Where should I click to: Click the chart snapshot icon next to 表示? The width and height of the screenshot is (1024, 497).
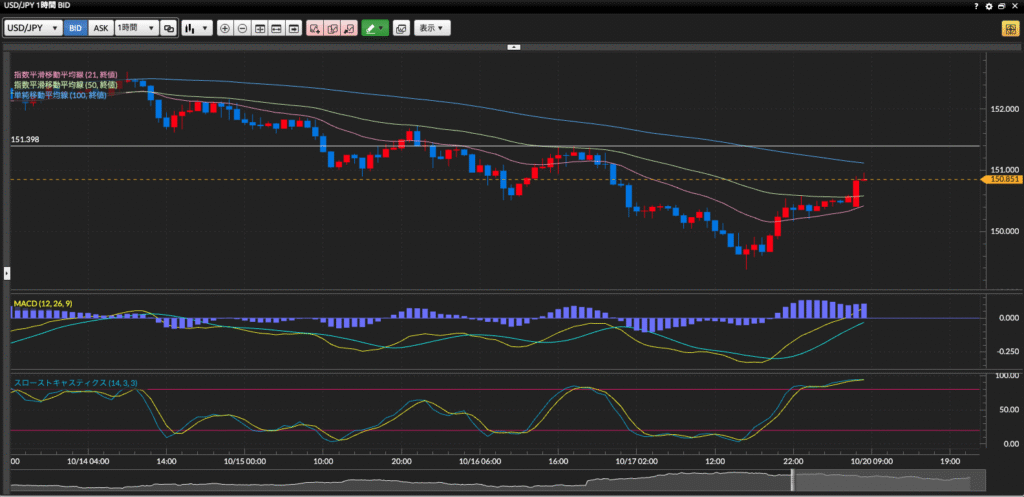click(x=401, y=28)
